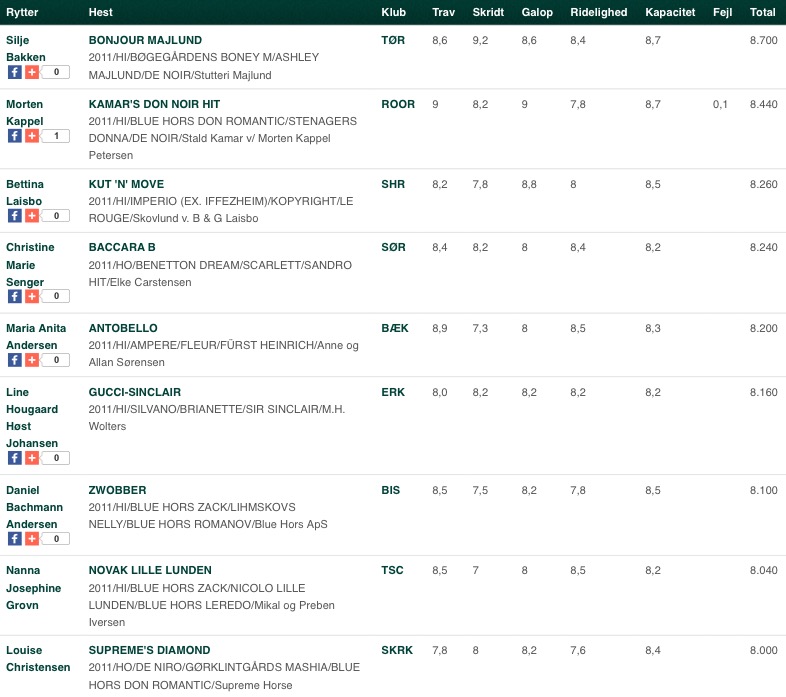Open rider Nanna Josephine Grovn
Screen dimensions: 786x697
coord(34,588)
